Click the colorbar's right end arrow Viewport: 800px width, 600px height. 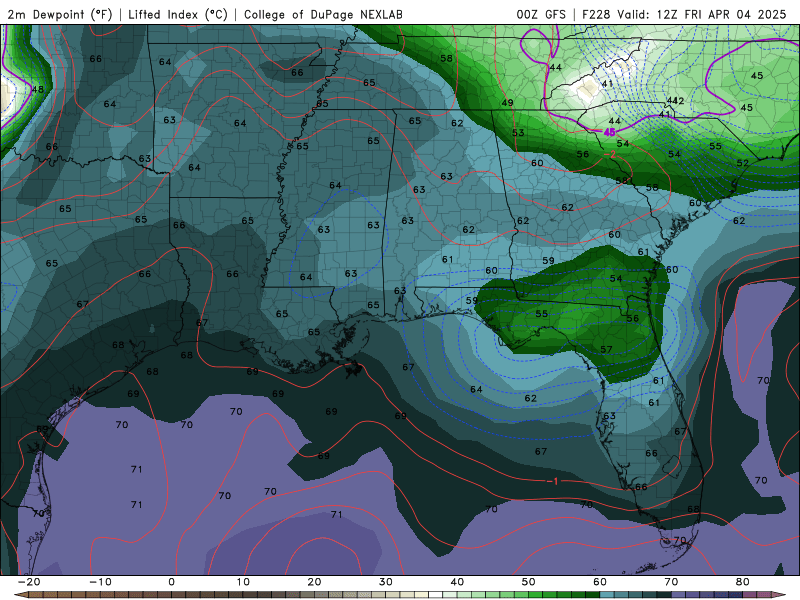(779, 595)
